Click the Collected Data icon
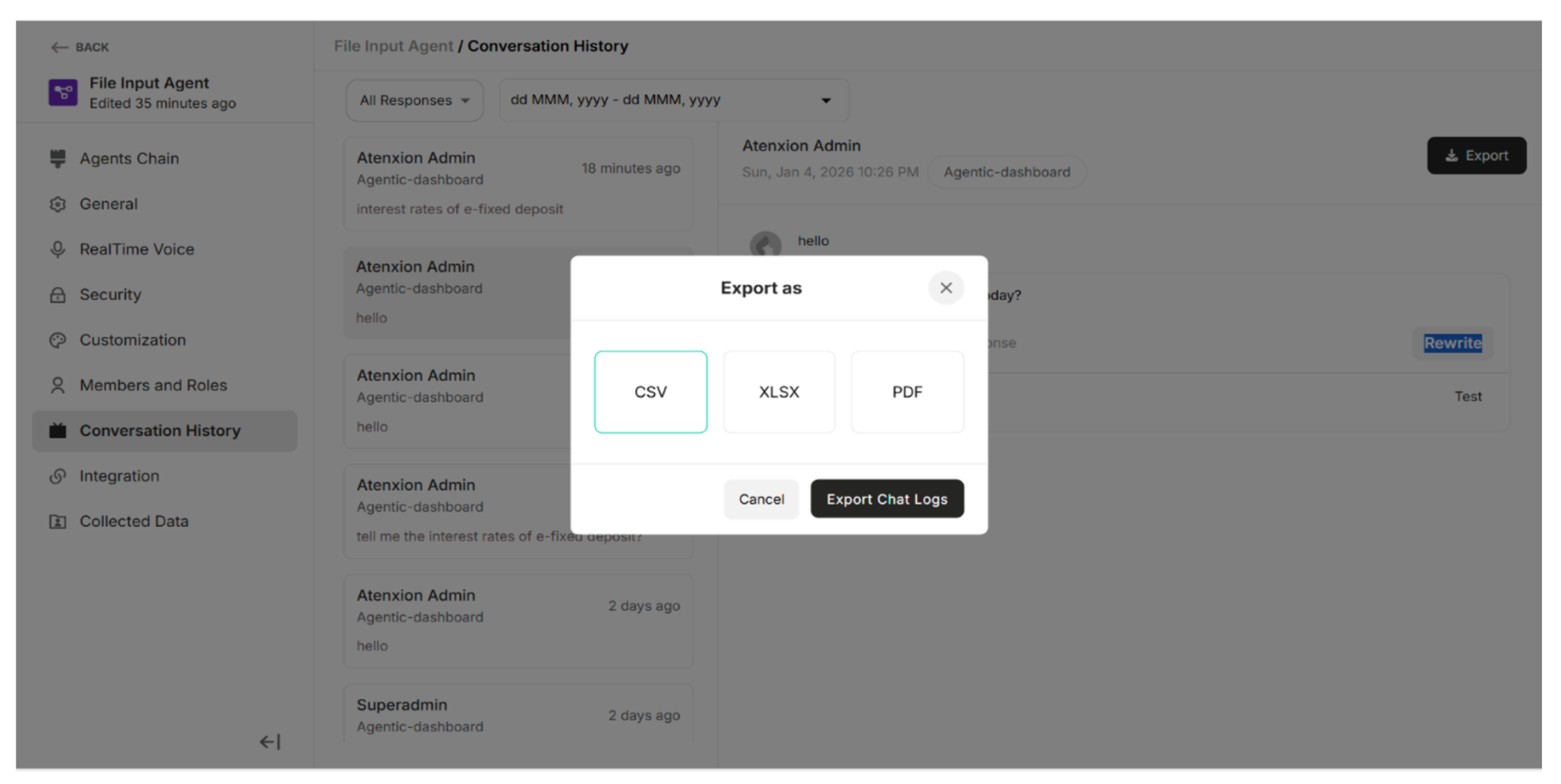The height and width of the screenshot is (784, 1561). [x=58, y=522]
